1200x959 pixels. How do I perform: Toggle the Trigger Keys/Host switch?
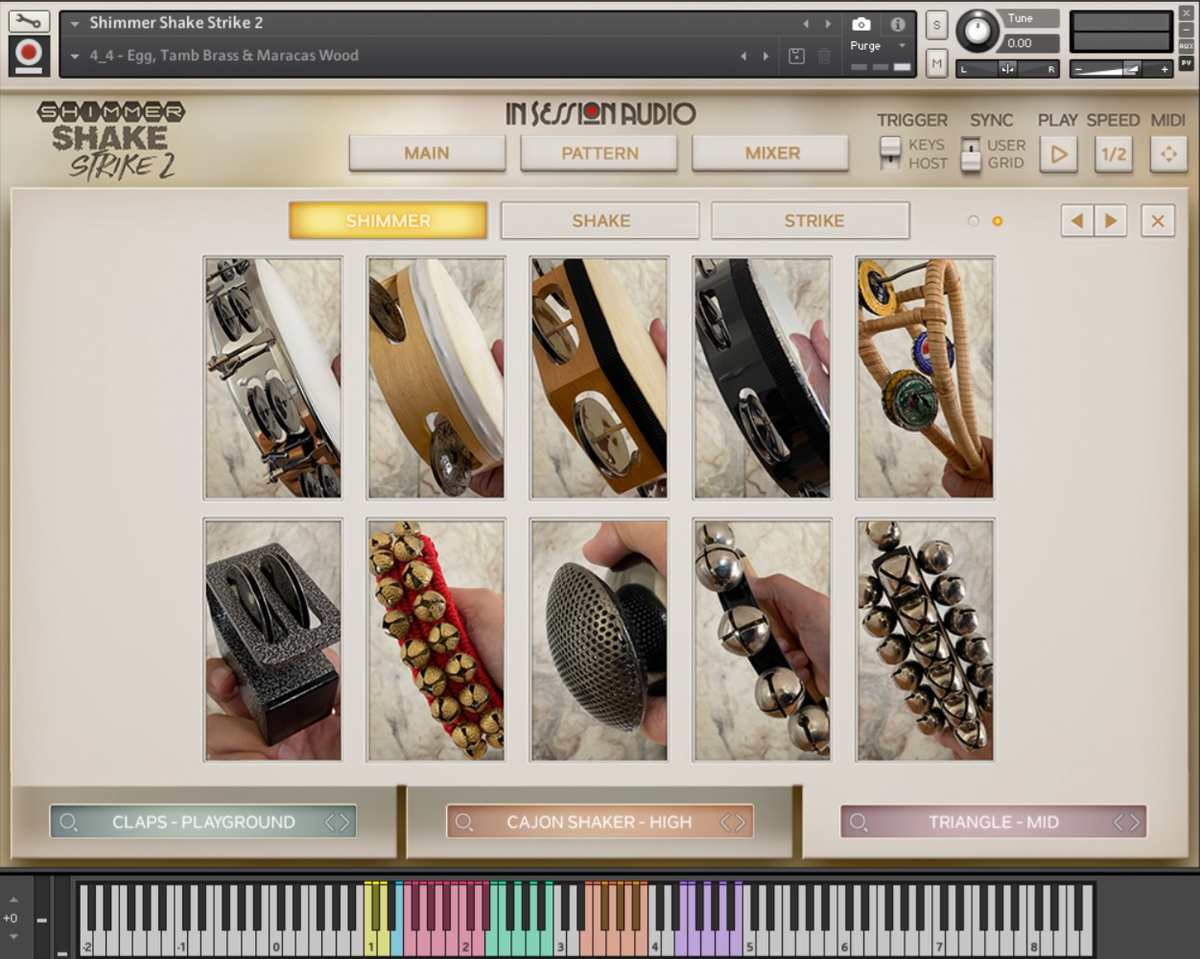(x=889, y=153)
